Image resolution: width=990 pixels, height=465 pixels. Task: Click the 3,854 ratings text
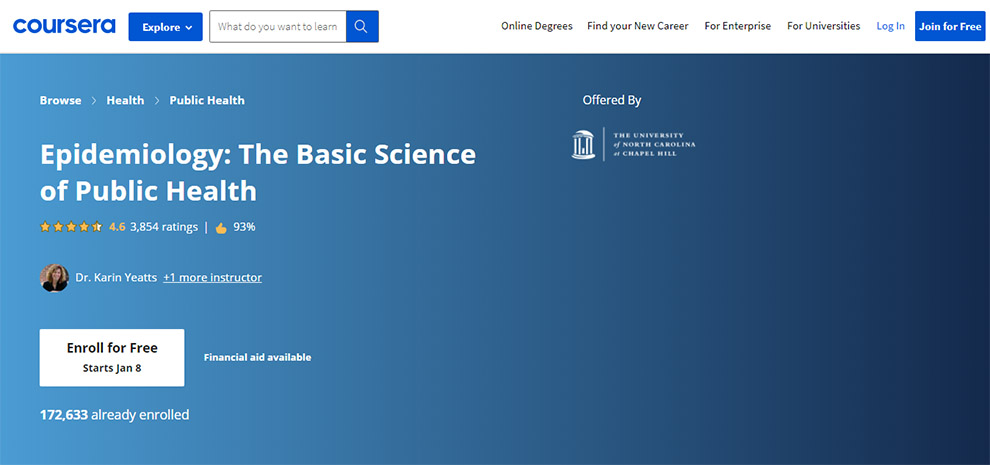(x=164, y=227)
